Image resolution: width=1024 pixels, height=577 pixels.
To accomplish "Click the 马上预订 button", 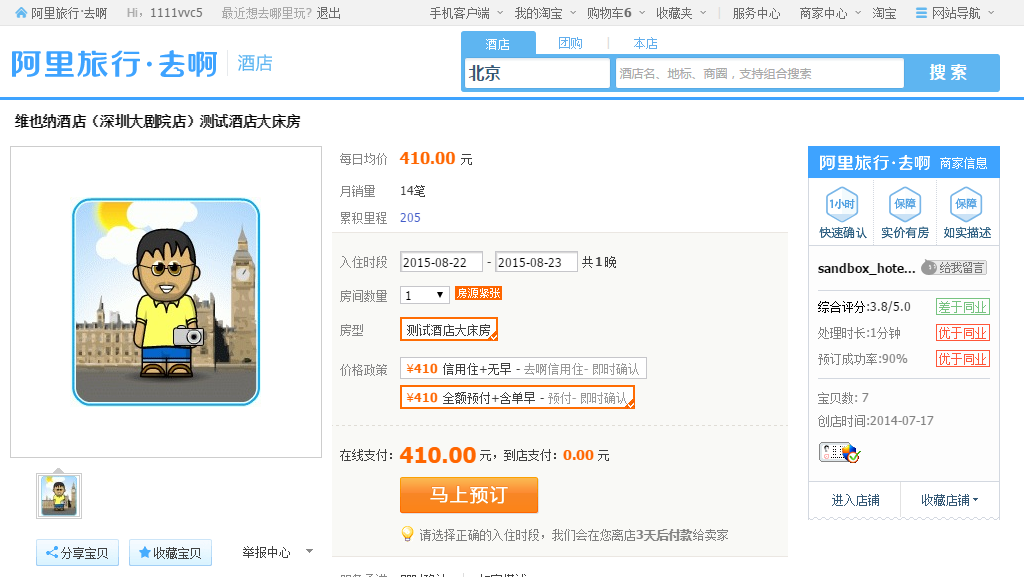I will pyautogui.click(x=469, y=495).
